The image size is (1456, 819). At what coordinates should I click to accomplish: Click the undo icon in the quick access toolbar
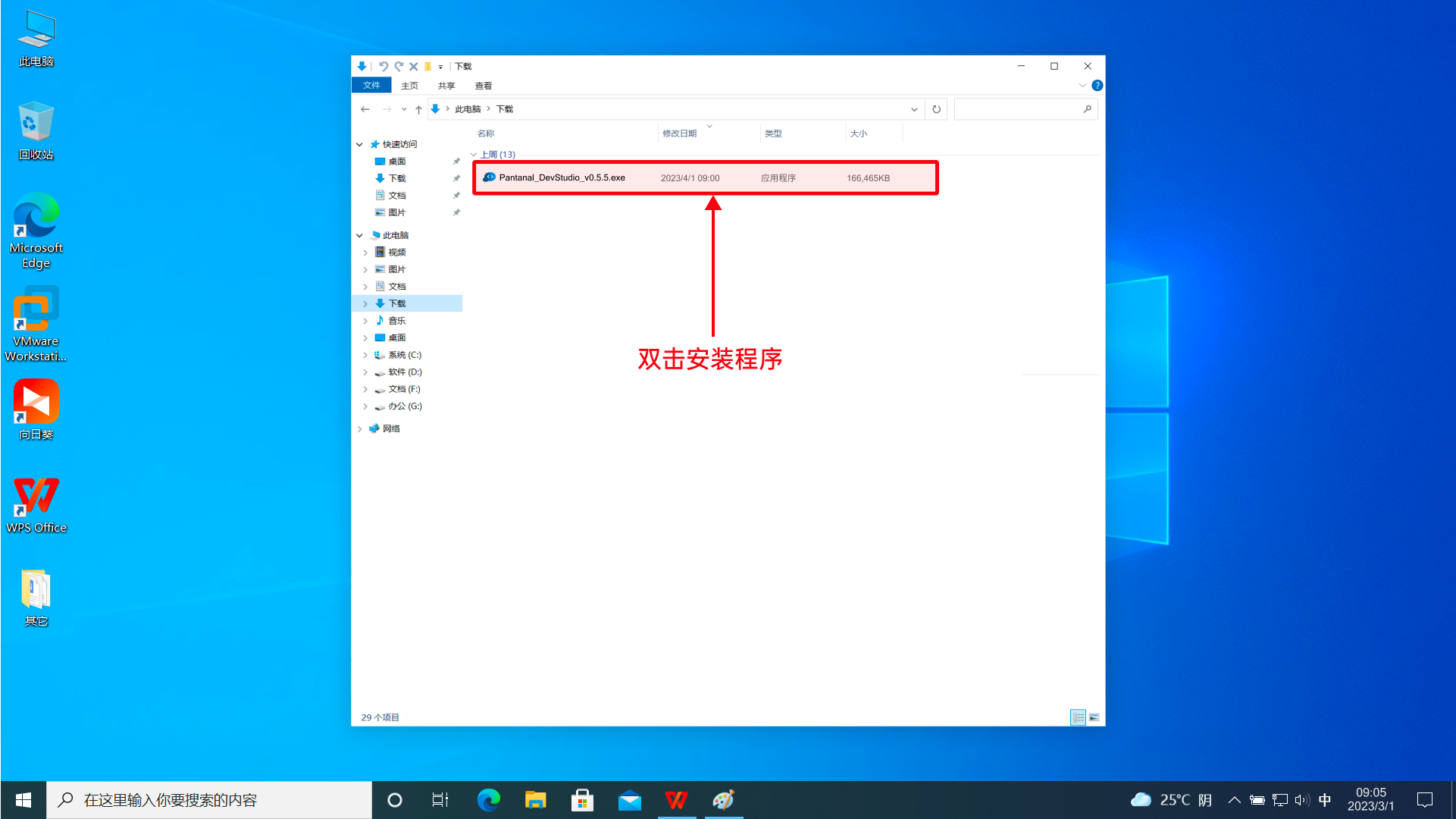point(383,67)
